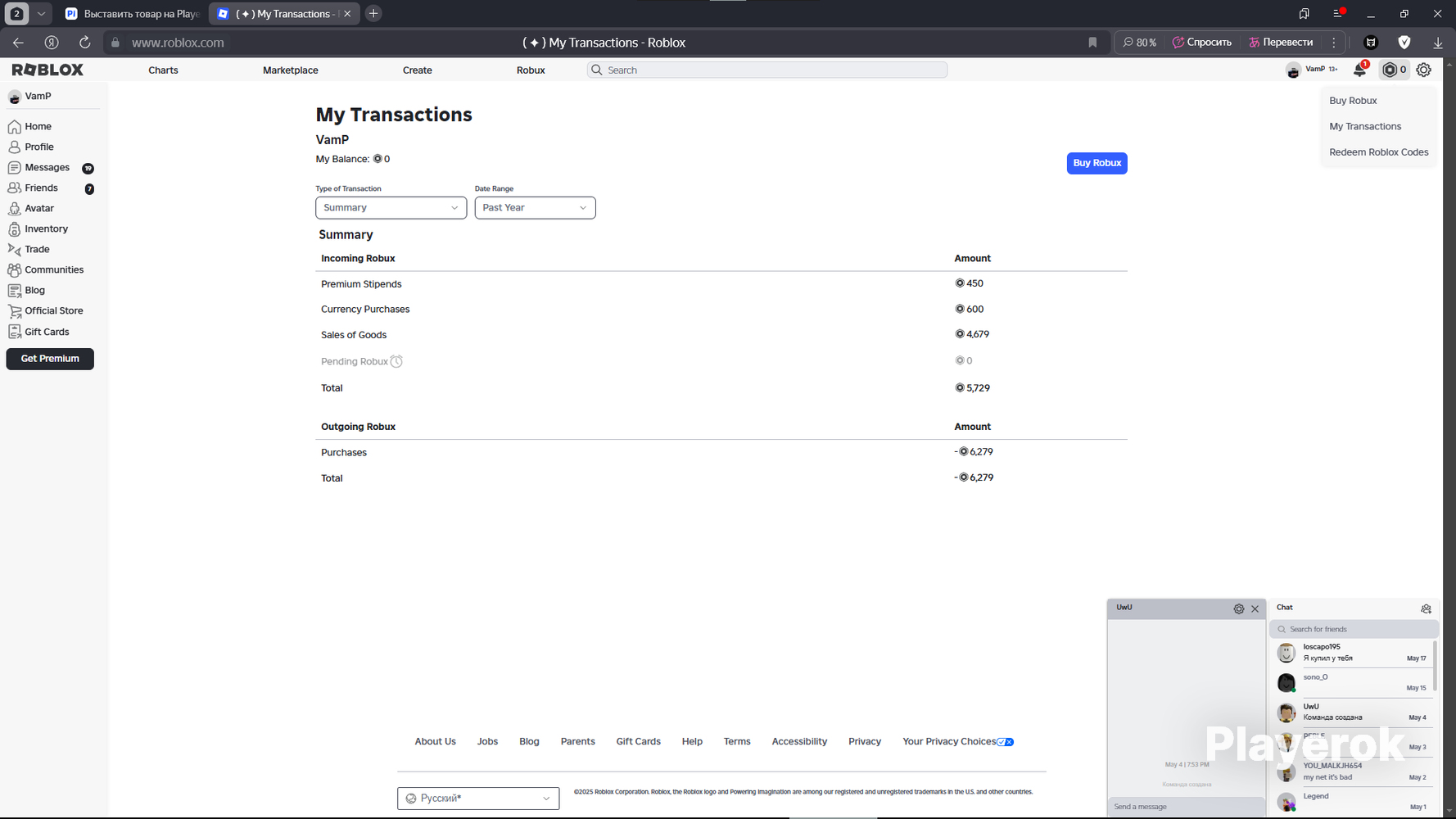Select the My Transactions browser tab
The image size is (1456, 819).
pyautogui.click(x=284, y=14)
